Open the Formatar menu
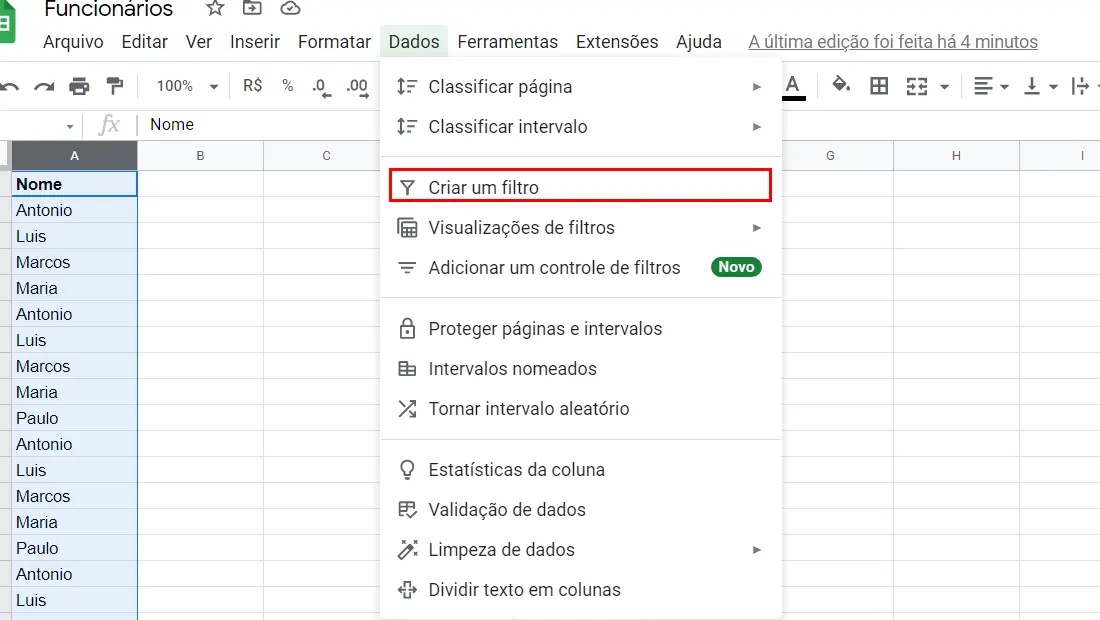Viewport: 1100px width, 620px height. click(334, 41)
